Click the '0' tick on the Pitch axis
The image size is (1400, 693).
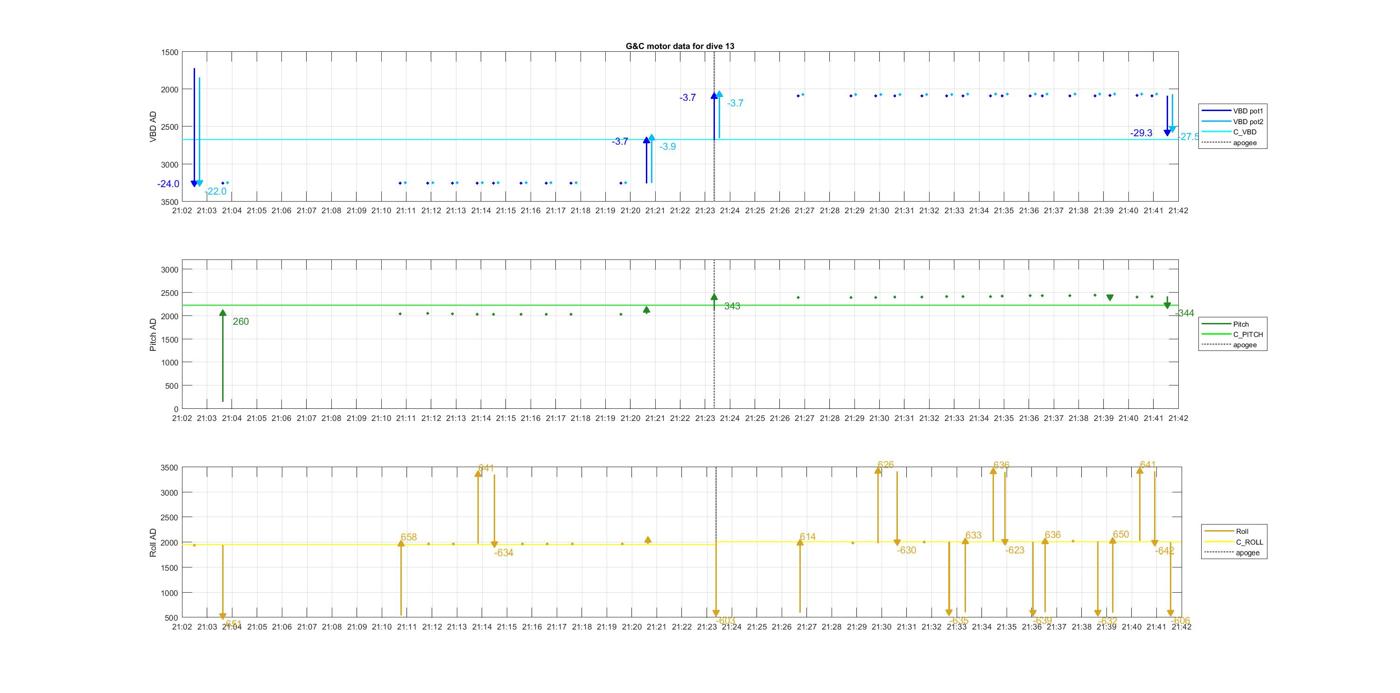(x=176, y=410)
